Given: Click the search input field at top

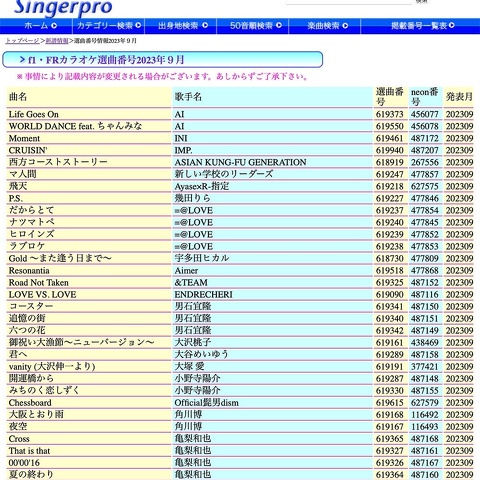Looking at the screenshot, I should click(x=349, y=2).
